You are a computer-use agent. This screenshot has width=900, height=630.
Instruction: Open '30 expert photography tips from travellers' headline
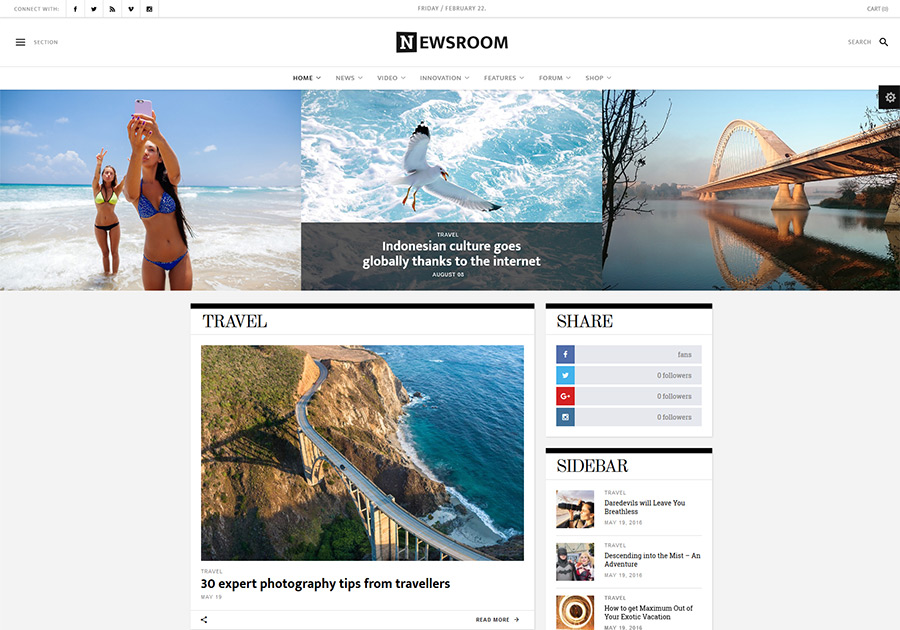pos(325,583)
